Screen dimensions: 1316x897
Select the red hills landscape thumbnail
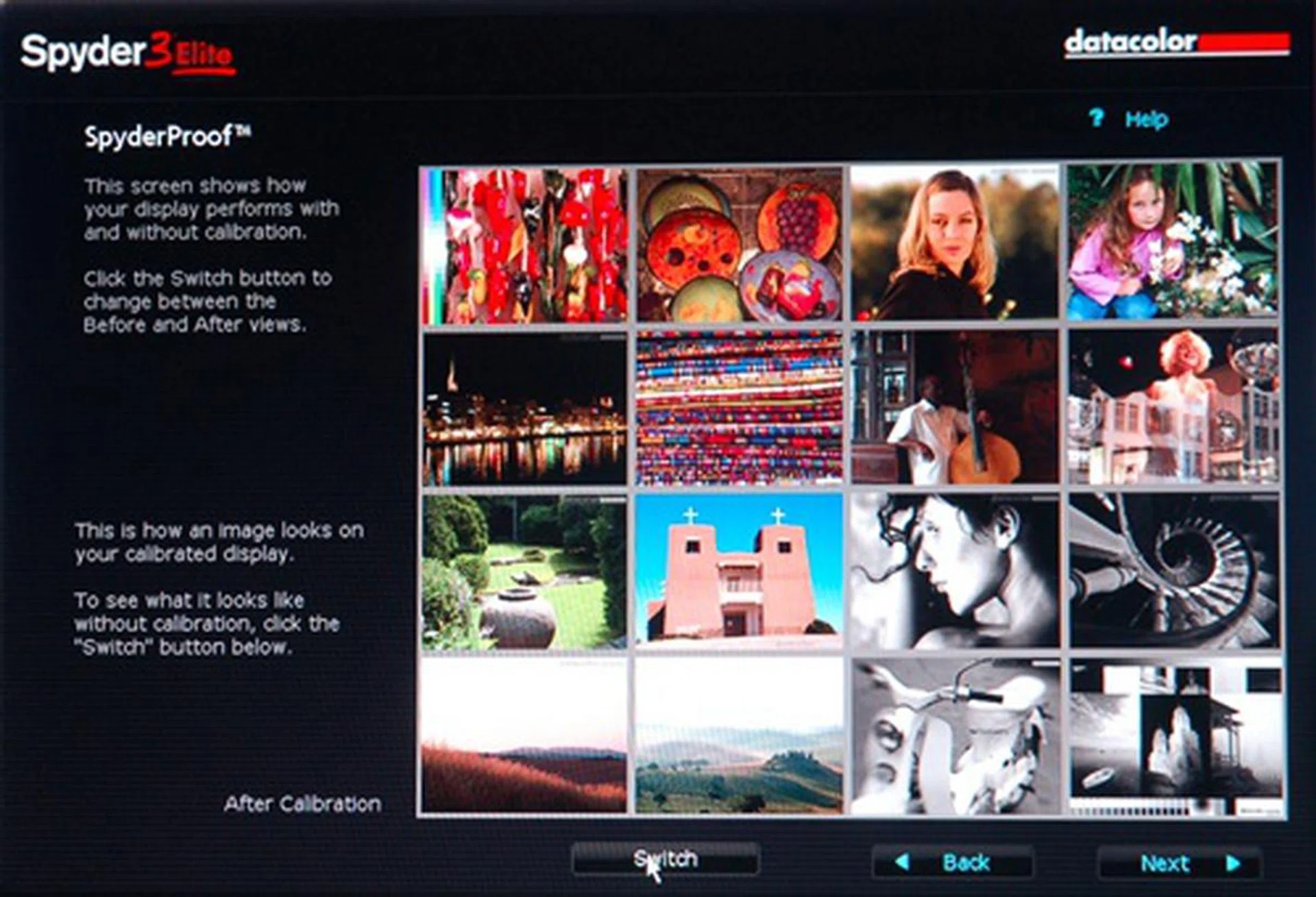click(524, 735)
